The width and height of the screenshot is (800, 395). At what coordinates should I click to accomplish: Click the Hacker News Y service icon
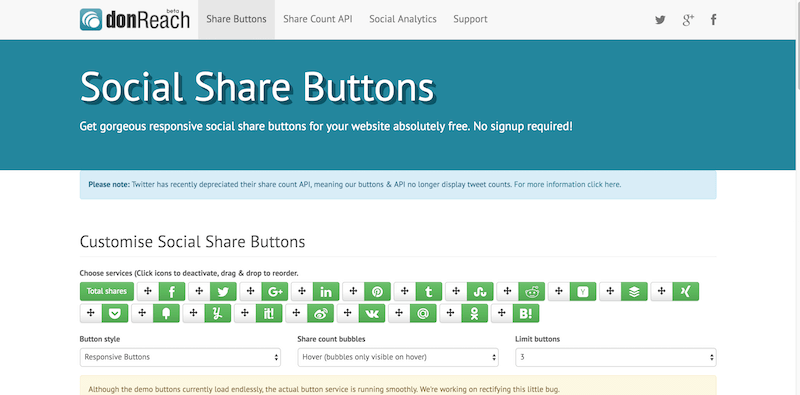click(583, 291)
